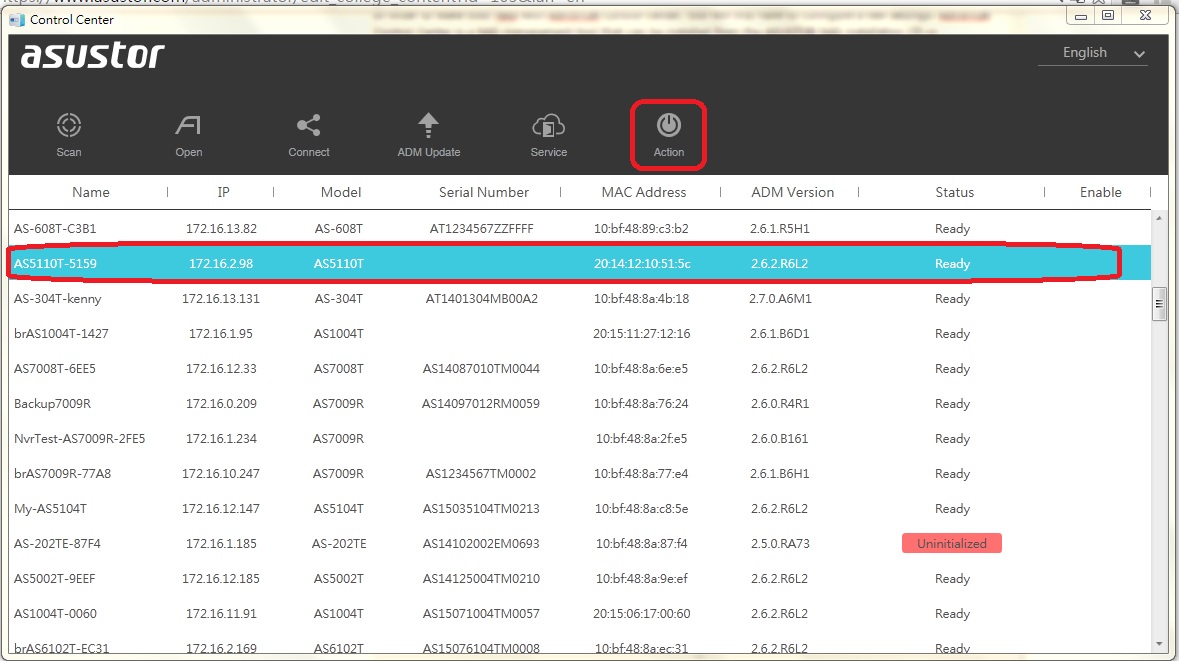Select the Backup7009R device

[53, 404]
